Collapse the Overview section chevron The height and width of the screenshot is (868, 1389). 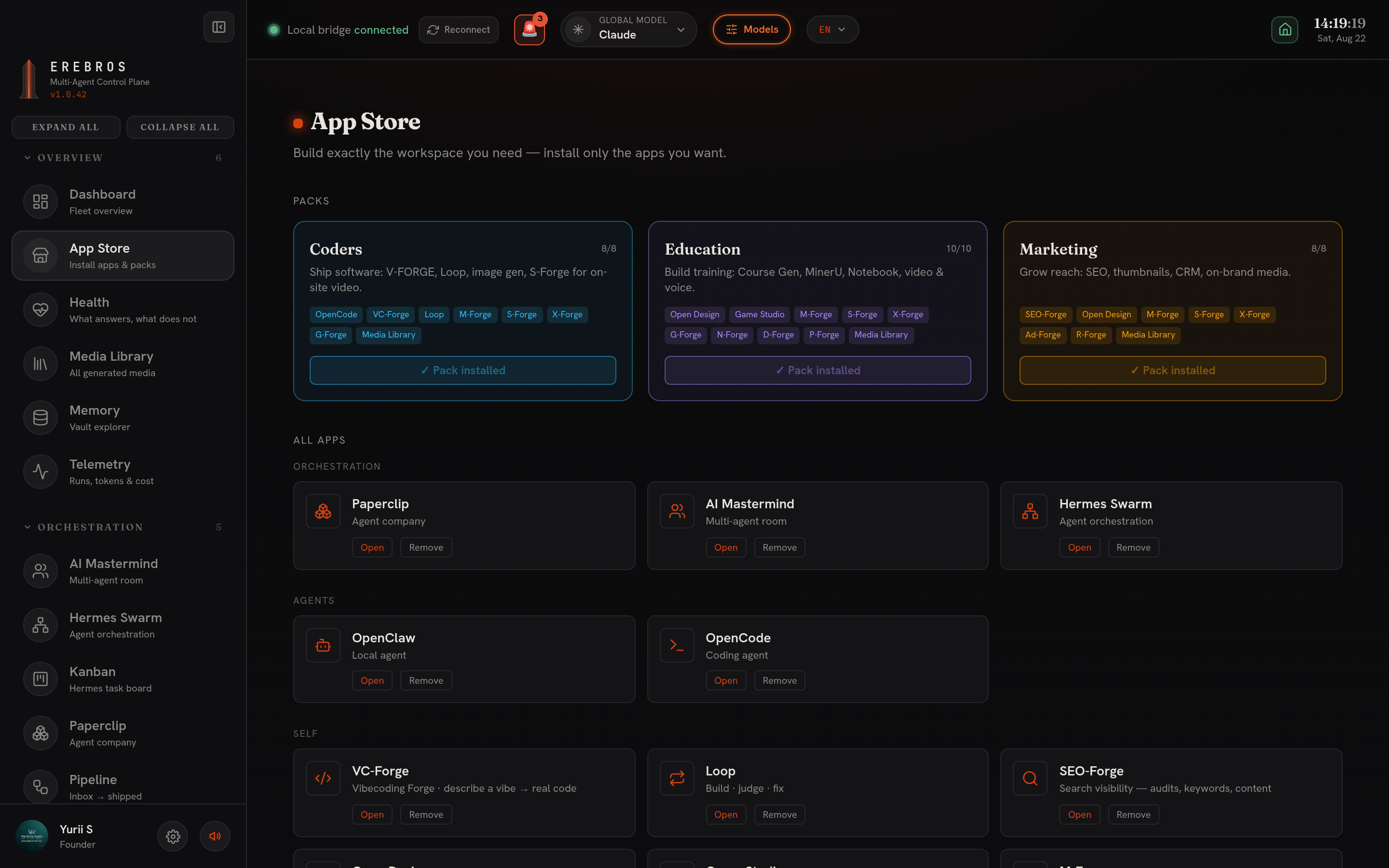tap(27, 157)
